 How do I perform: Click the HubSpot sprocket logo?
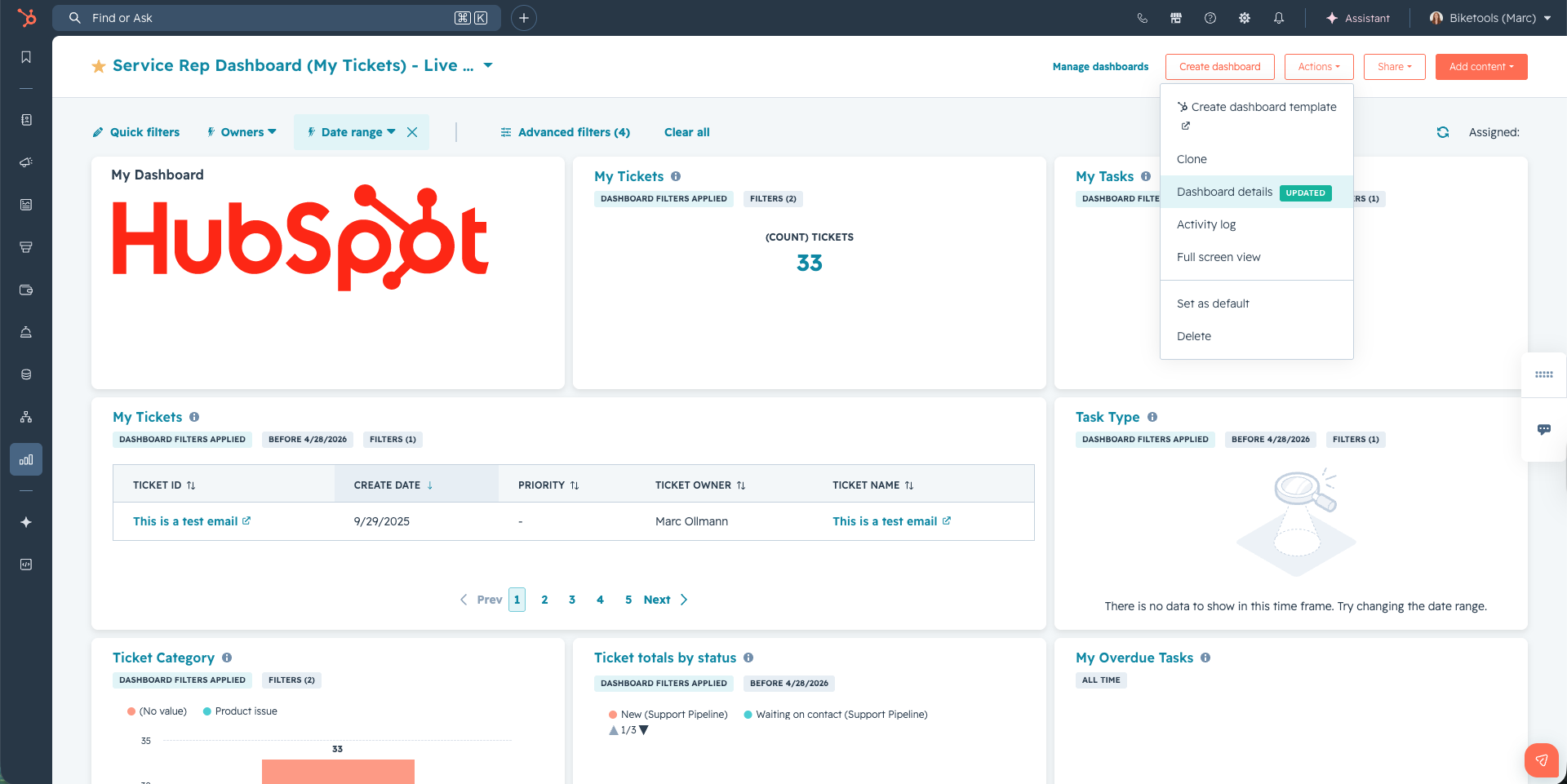[x=27, y=17]
